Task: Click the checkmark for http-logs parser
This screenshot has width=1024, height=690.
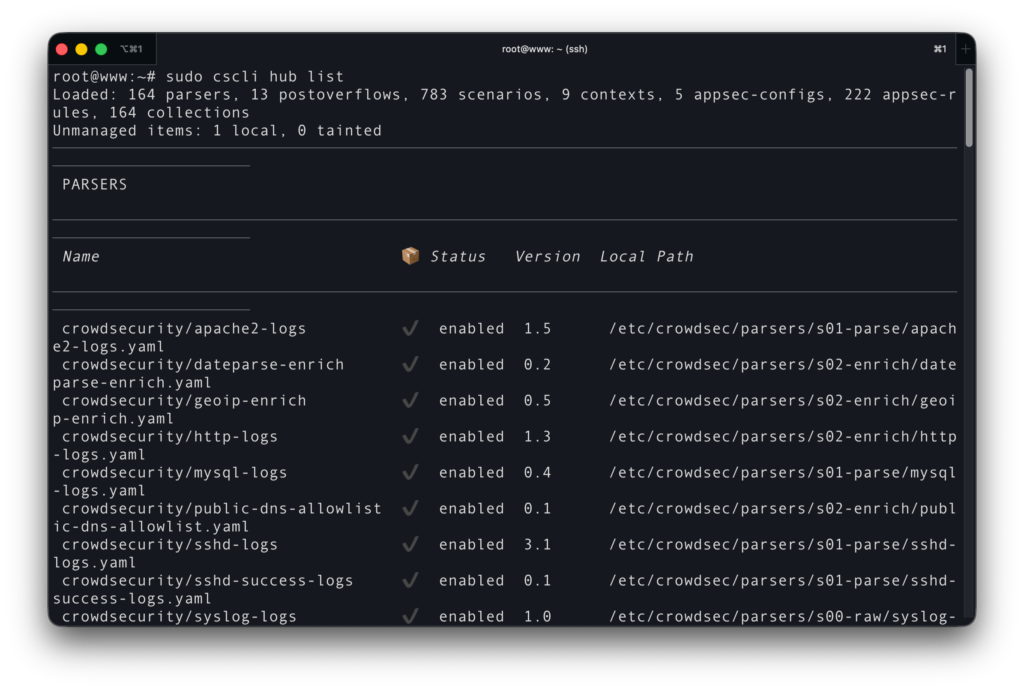Action: 410,435
